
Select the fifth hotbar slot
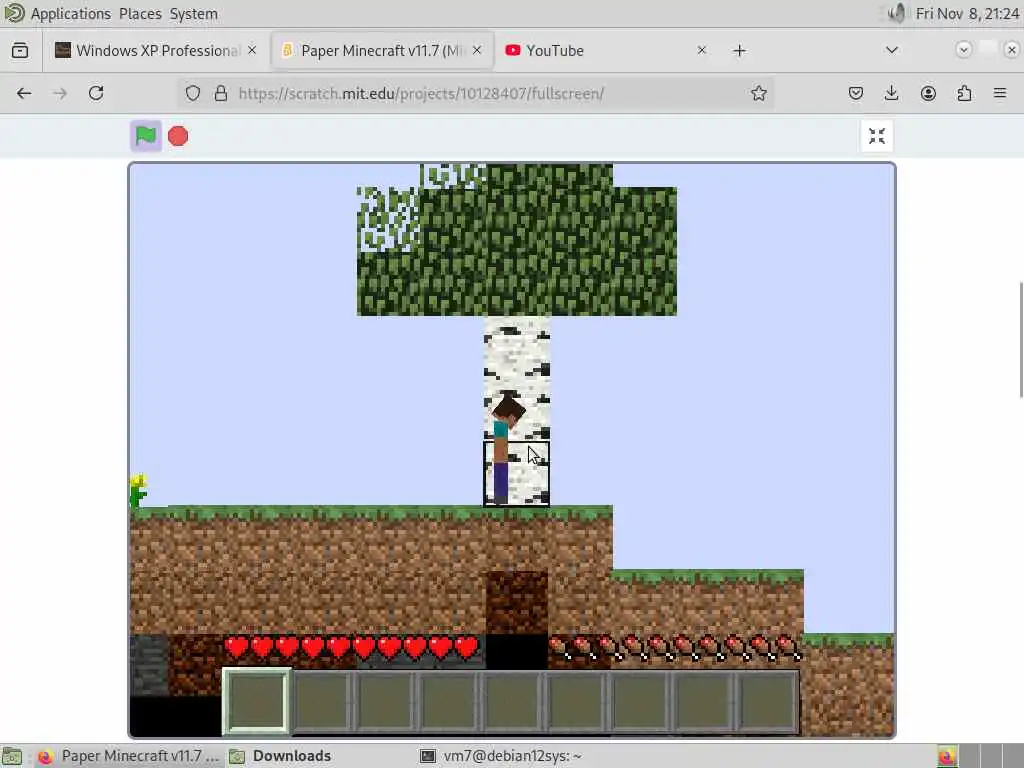point(513,702)
